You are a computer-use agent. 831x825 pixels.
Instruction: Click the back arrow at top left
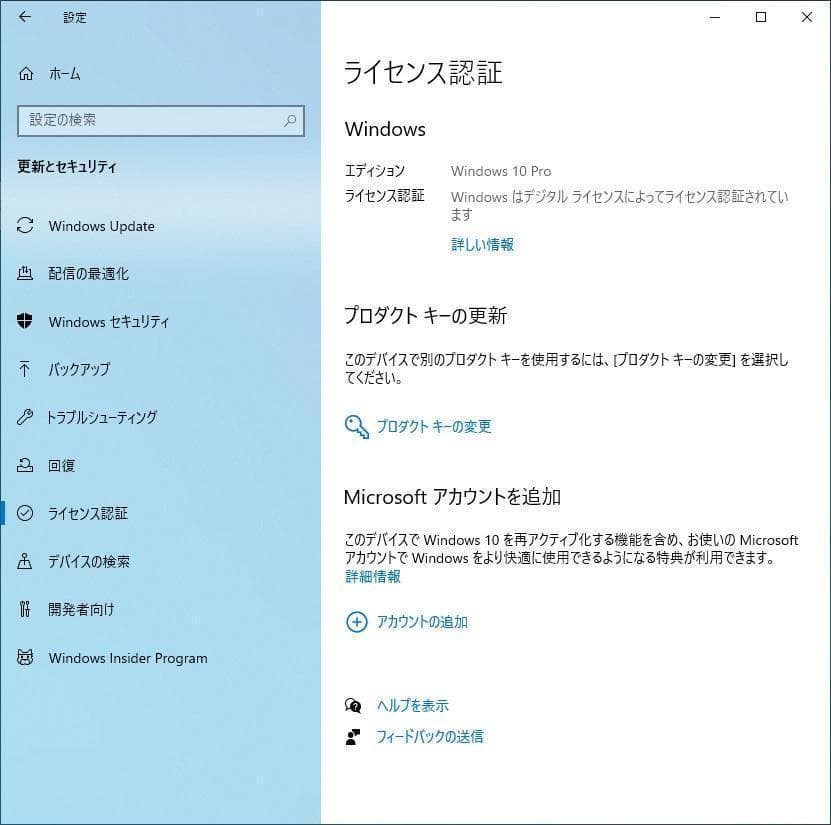click(24, 17)
